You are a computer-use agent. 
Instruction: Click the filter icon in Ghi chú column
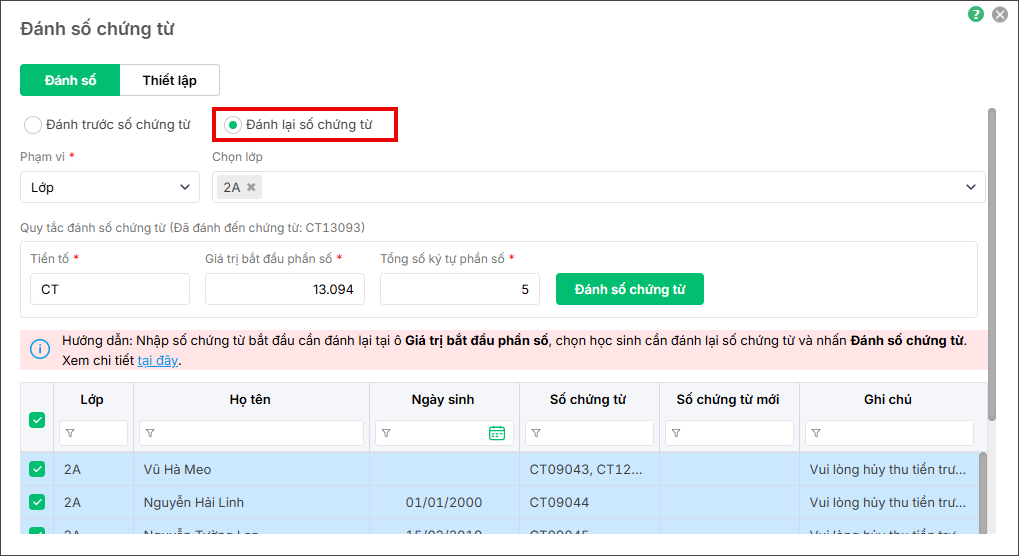pyautogui.click(x=816, y=433)
